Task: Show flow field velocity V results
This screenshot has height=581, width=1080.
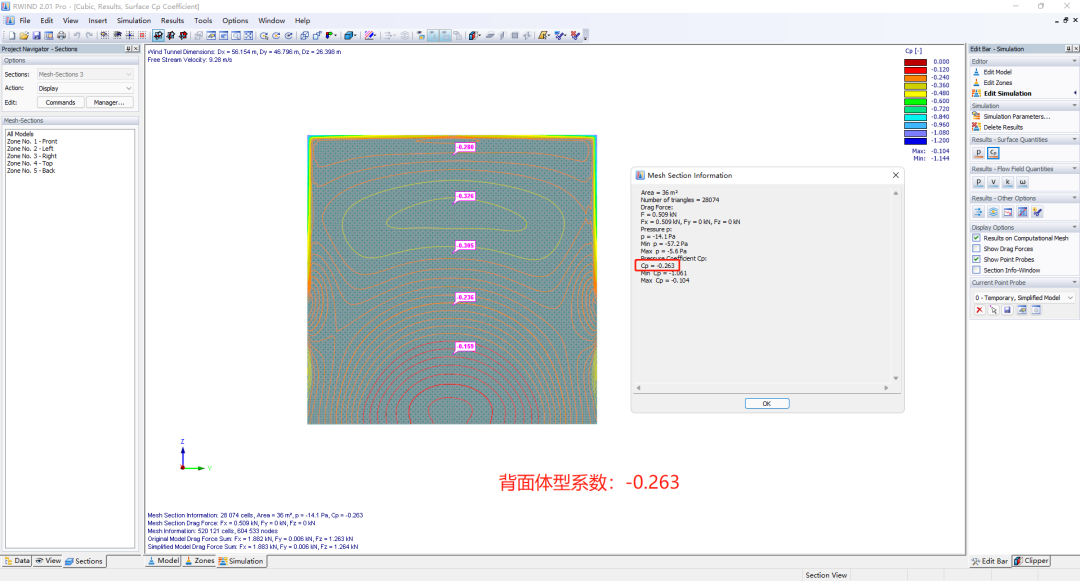Action: (993, 182)
